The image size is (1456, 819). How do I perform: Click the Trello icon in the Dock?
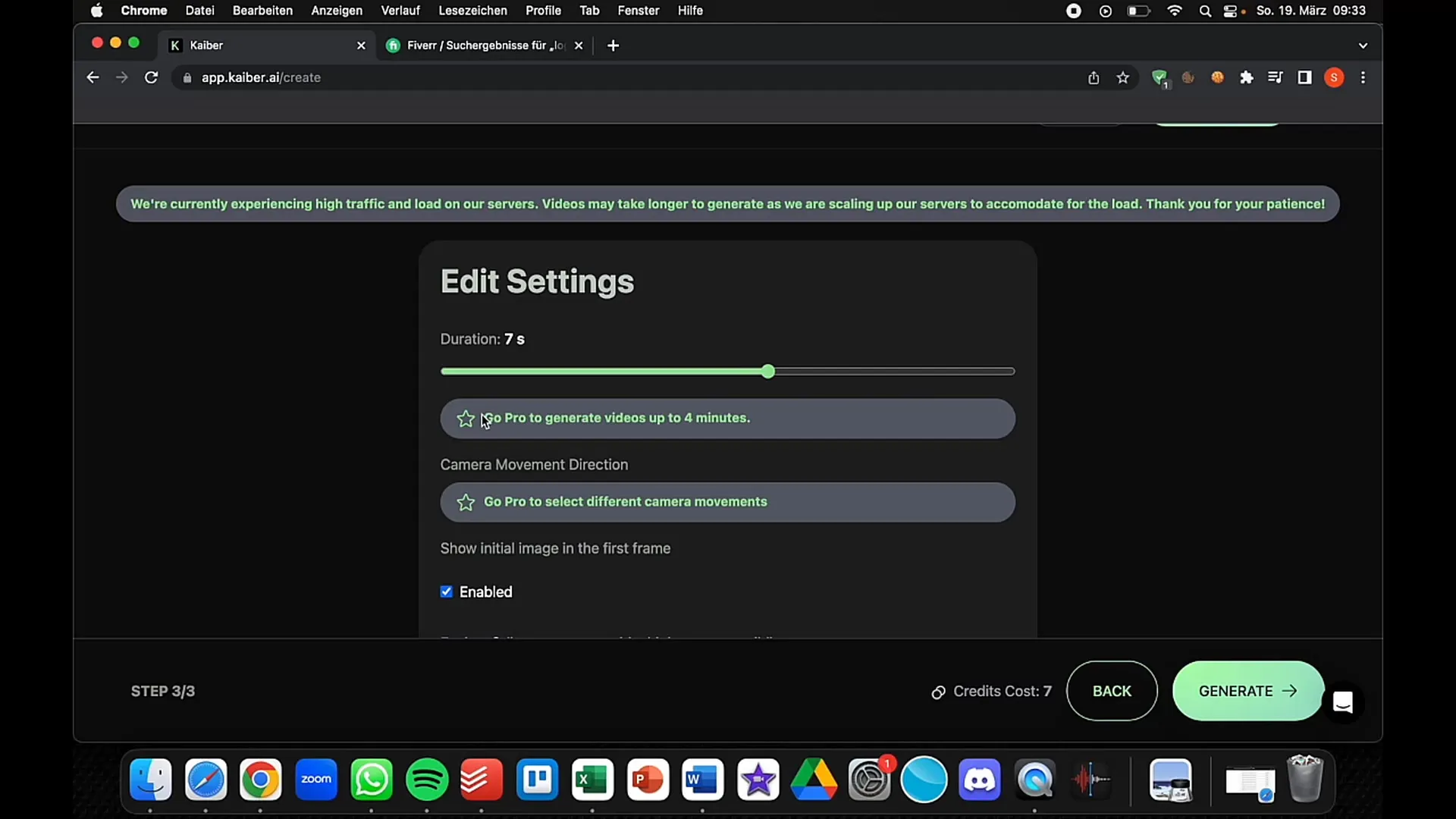coord(538,779)
